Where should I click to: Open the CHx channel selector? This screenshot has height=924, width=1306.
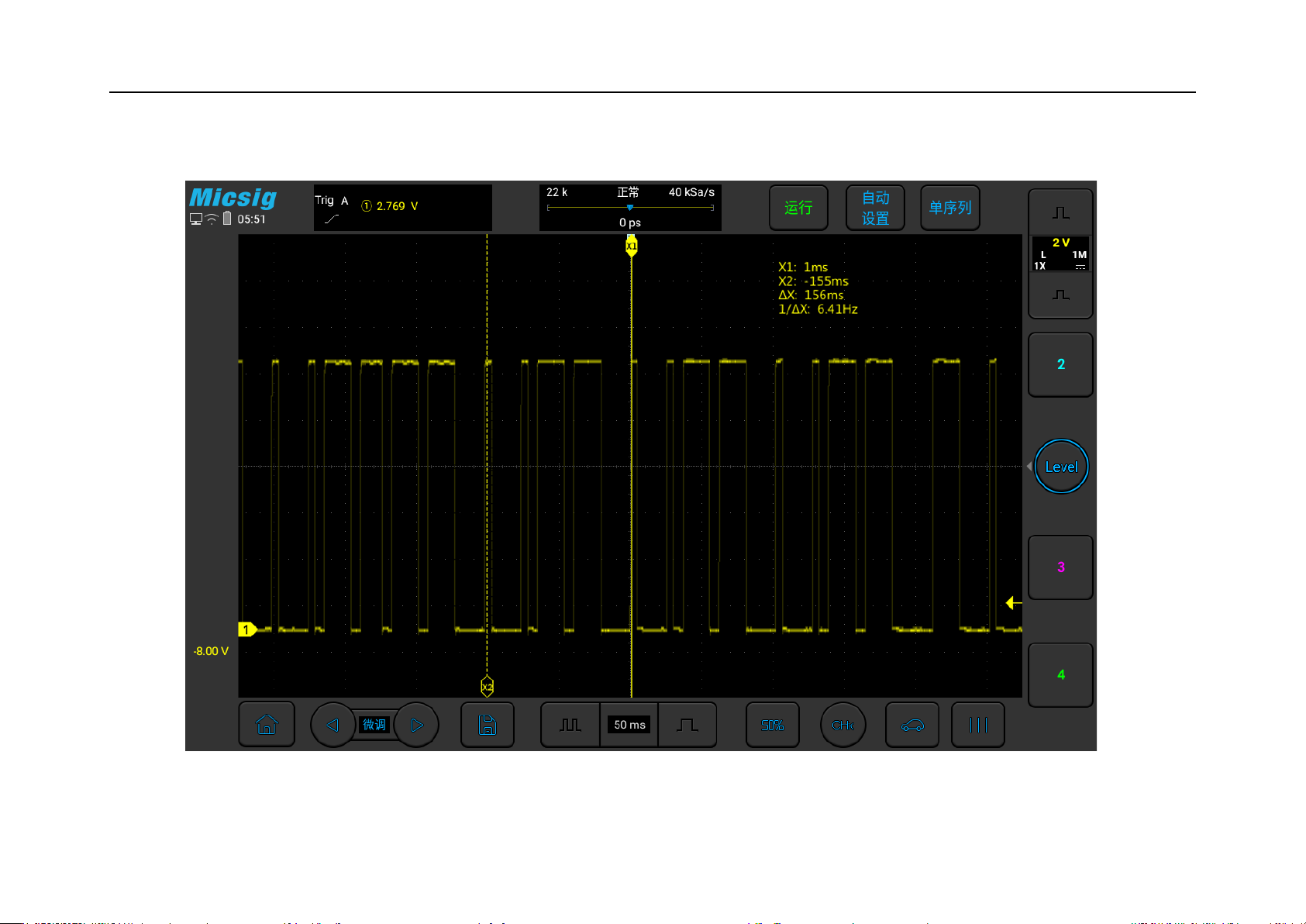(843, 725)
